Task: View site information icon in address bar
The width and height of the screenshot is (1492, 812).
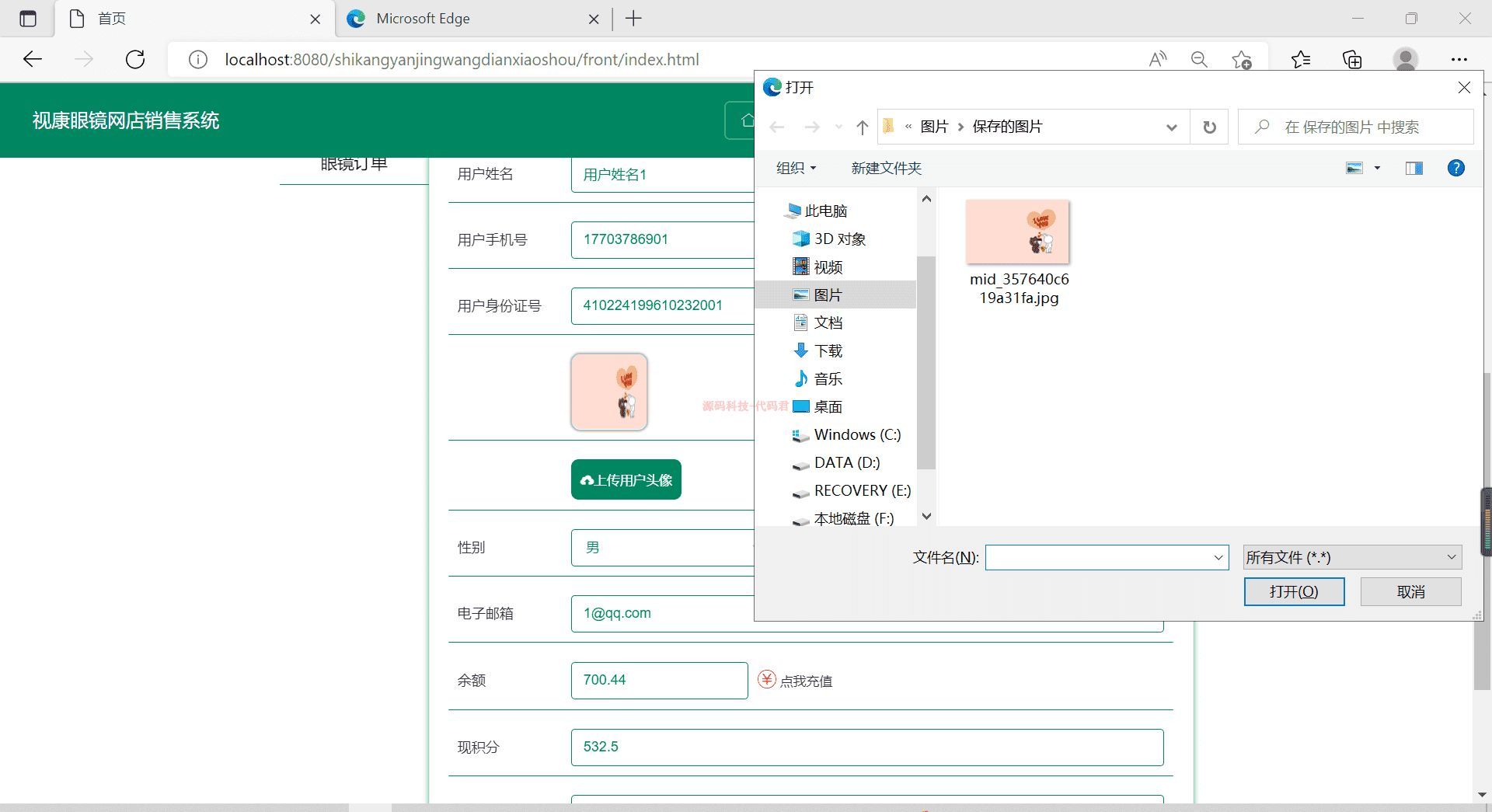Action: coord(198,60)
